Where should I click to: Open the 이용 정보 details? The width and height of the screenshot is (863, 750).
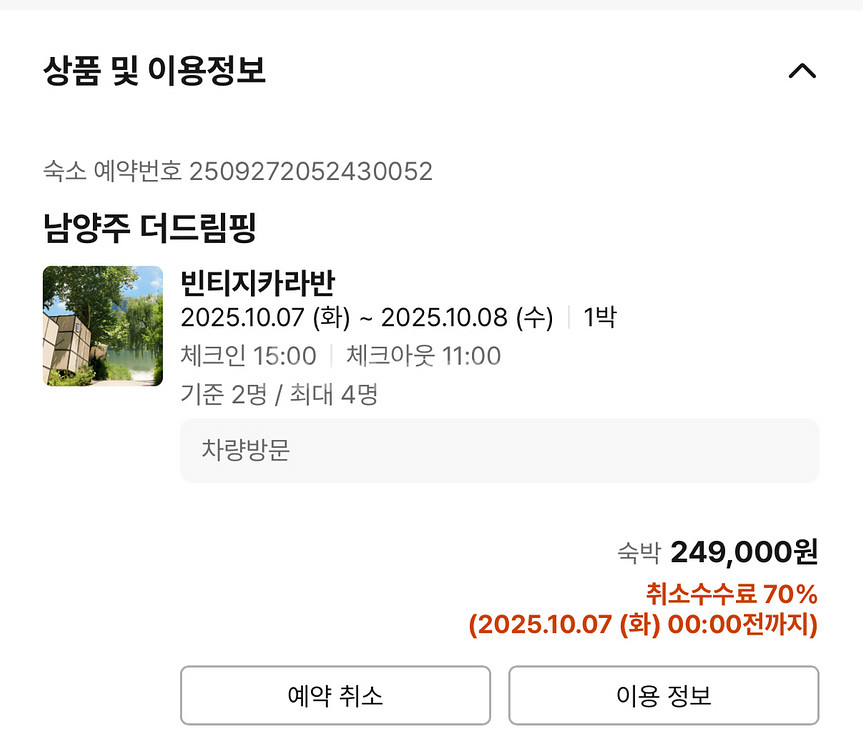[663, 695]
